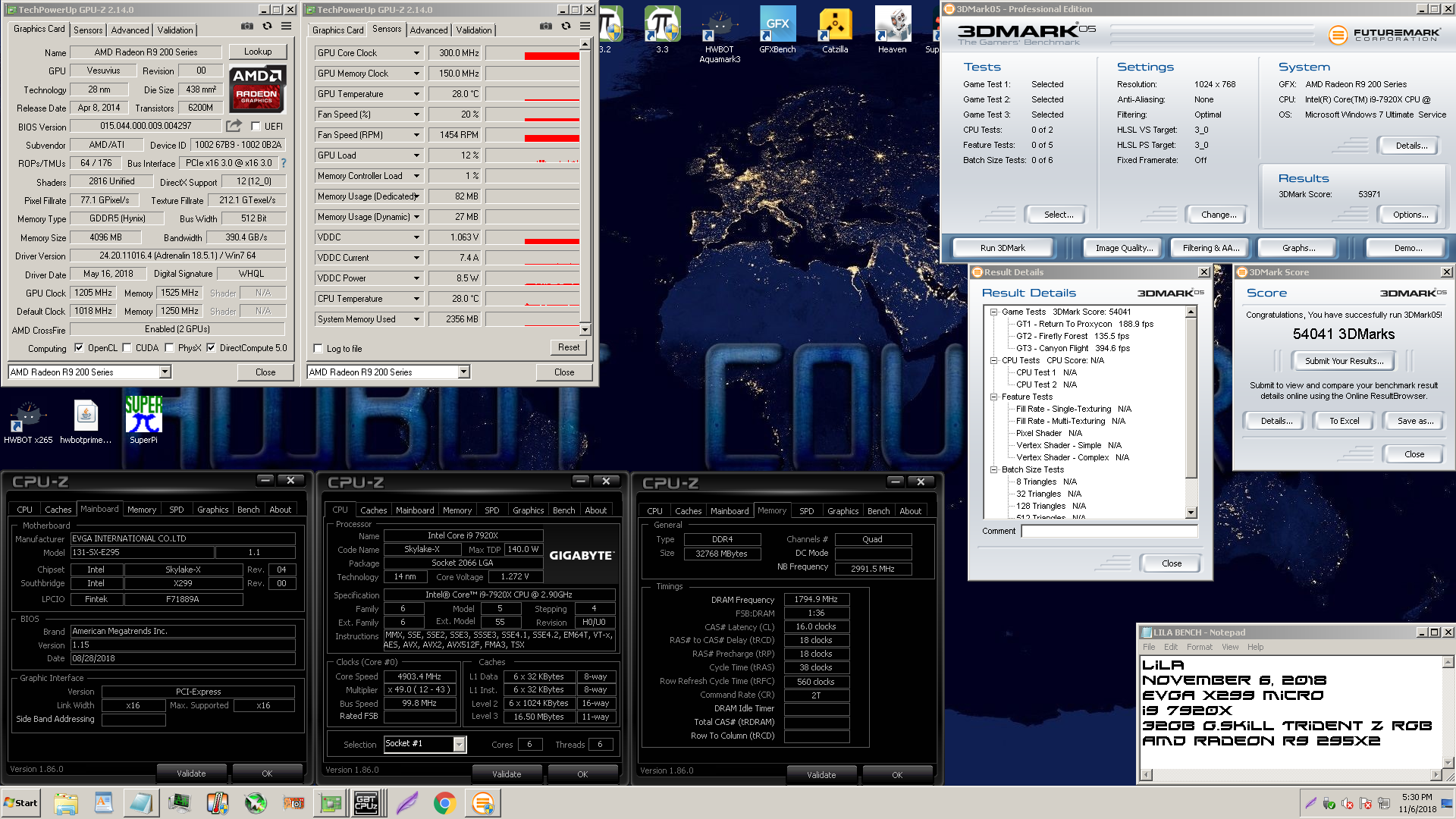The image size is (1456, 819).
Task: Toggle the UEFI checkbox in GPU-Z
Action: click(256, 127)
